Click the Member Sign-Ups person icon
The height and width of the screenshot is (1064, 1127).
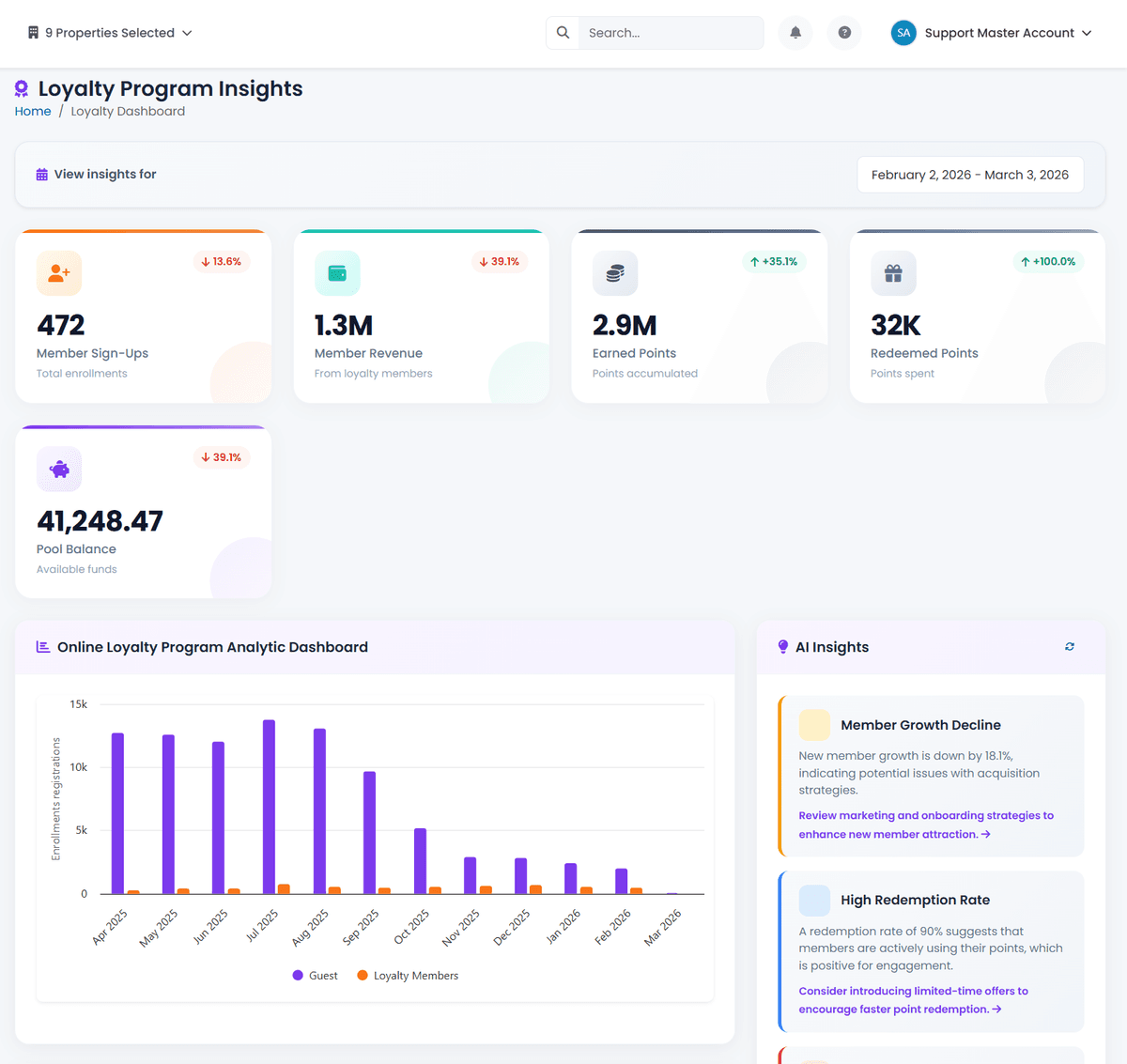58,273
